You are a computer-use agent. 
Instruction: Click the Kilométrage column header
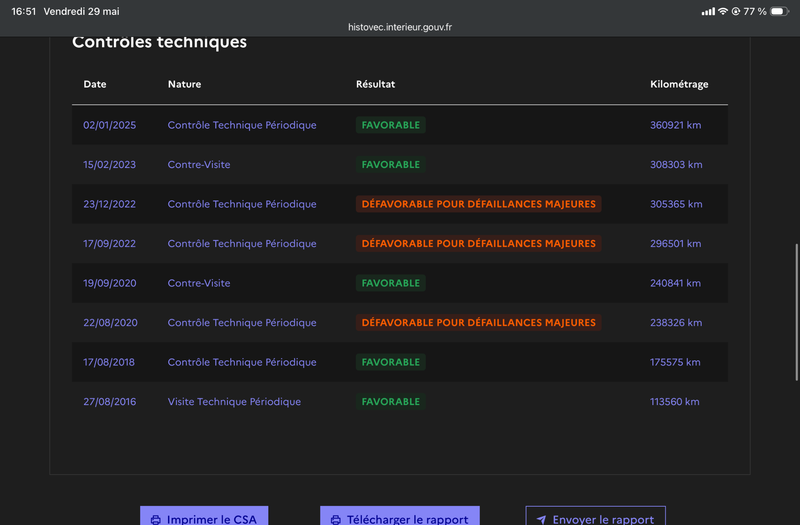679,84
